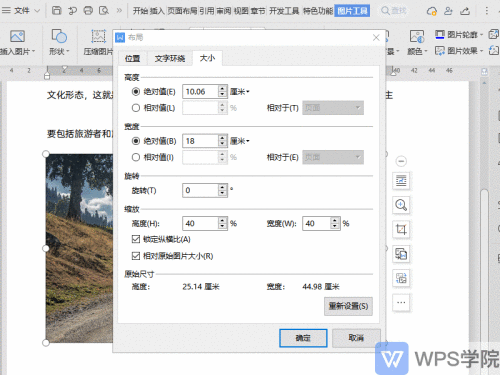
Task: Toggle the 相对原始图片大小(R) checkbox
Action: [136, 256]
